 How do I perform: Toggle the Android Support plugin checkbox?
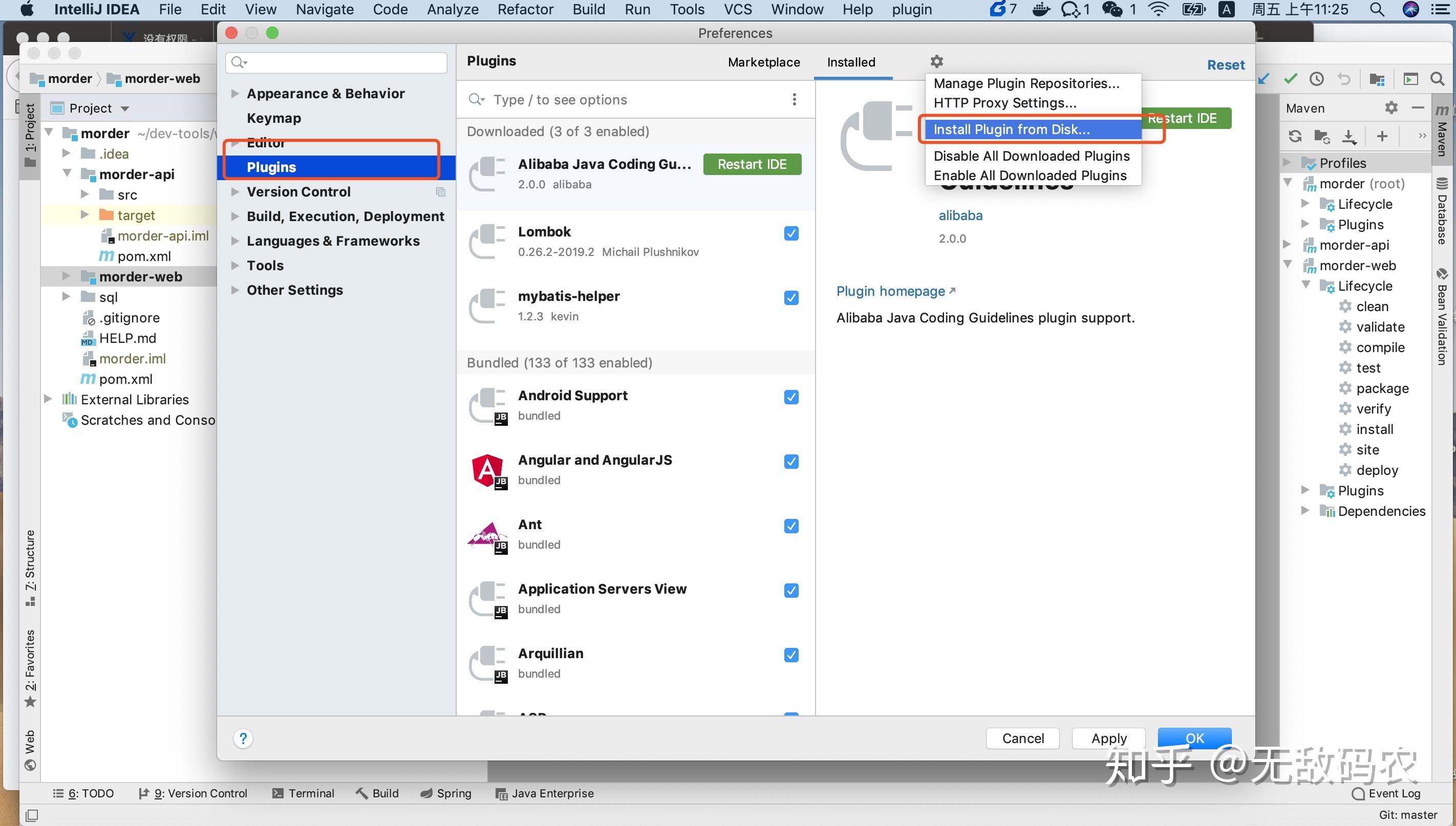tap(791, 397)
